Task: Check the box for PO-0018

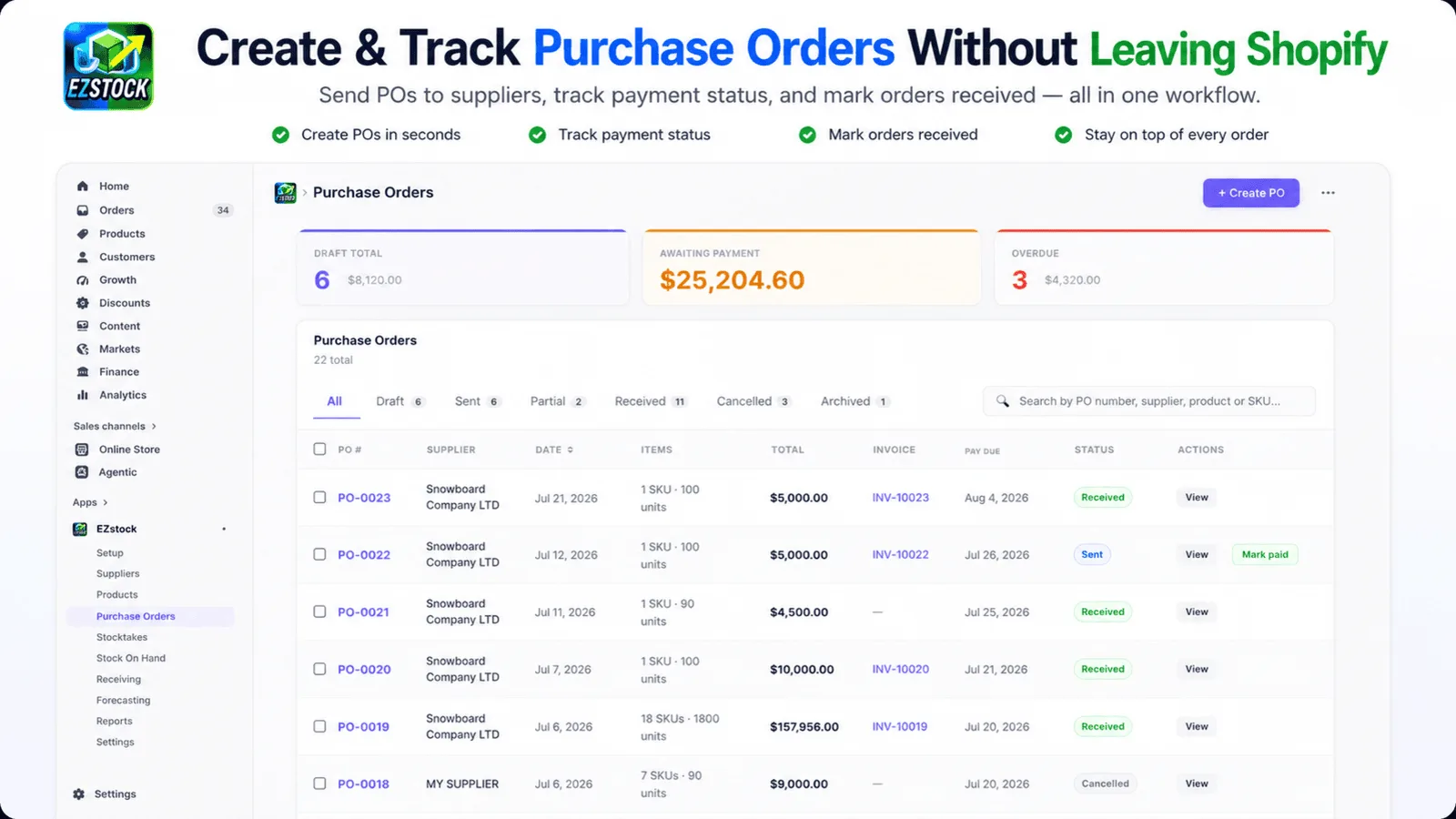Action: click(x=319, y=784)
